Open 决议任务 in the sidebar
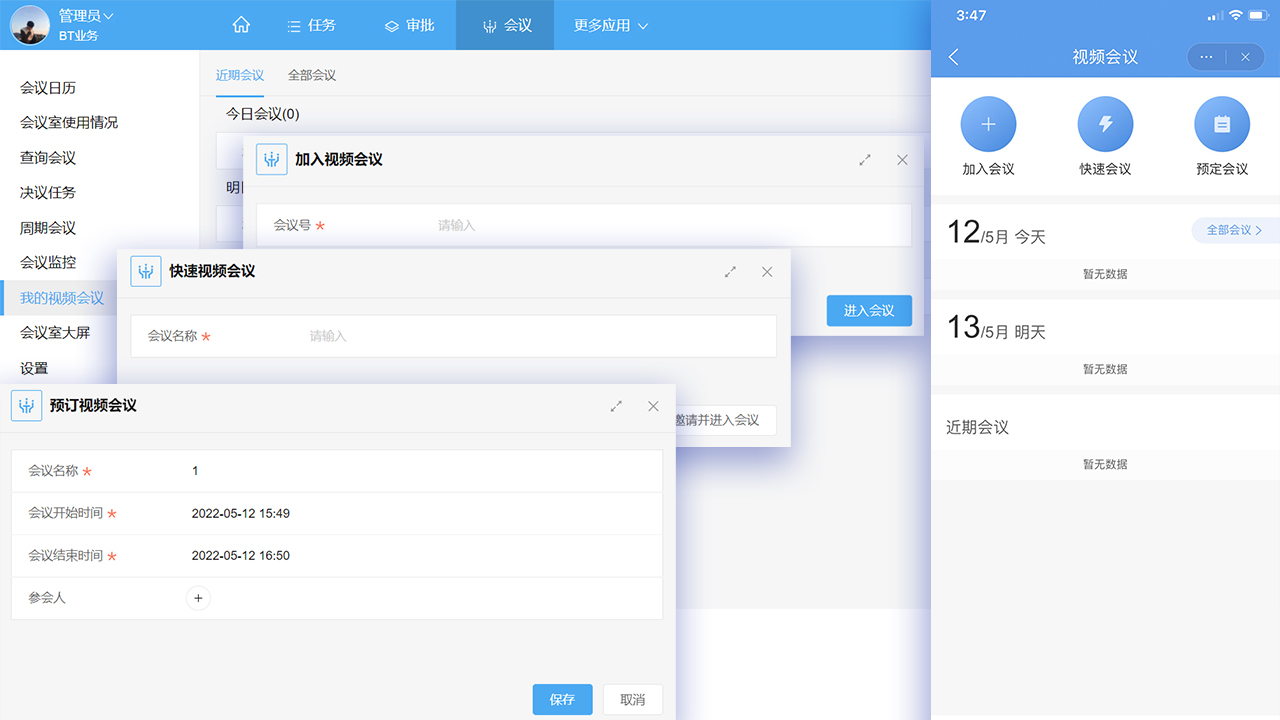This screenshot has height=720, width=1280. pyautogui.click(x=48, y=192)
